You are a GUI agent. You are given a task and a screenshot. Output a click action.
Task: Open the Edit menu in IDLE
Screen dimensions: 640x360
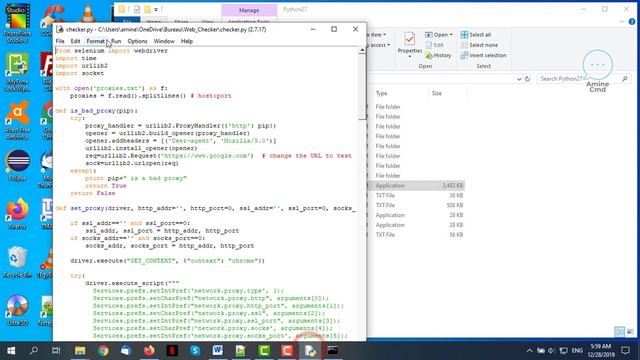pos(76,41)
